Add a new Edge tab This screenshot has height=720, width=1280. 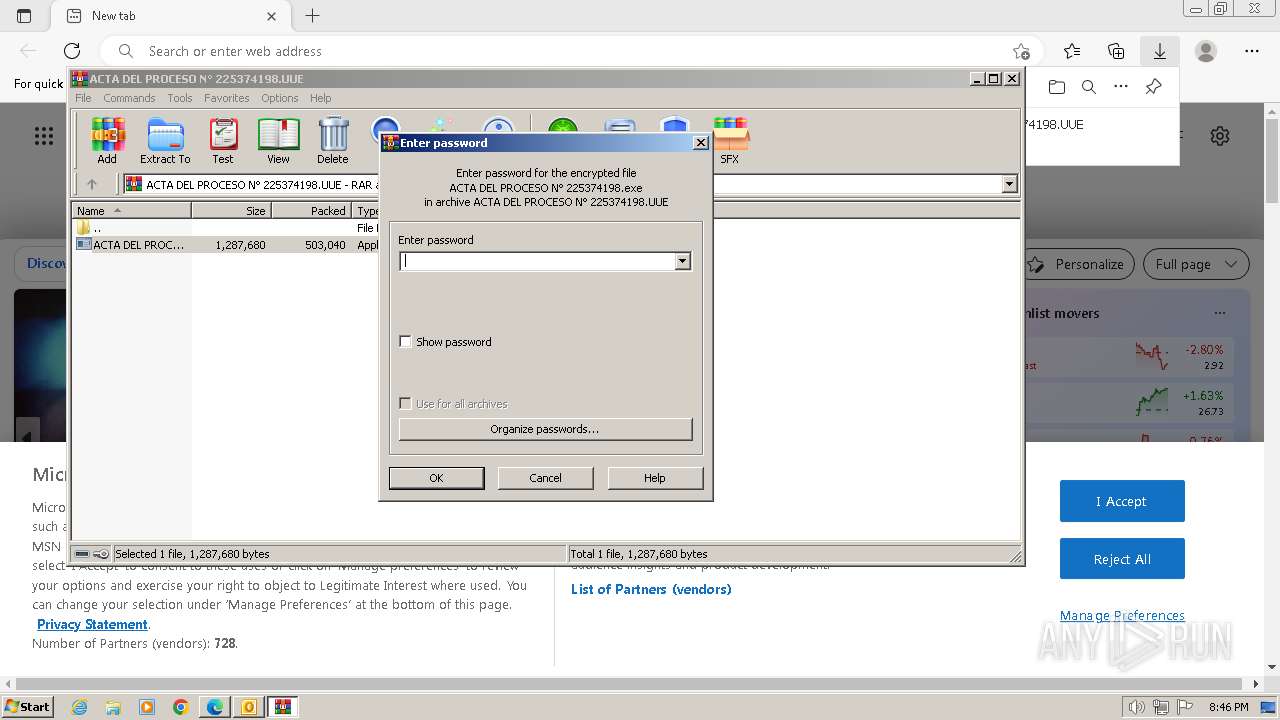[313, 16]
